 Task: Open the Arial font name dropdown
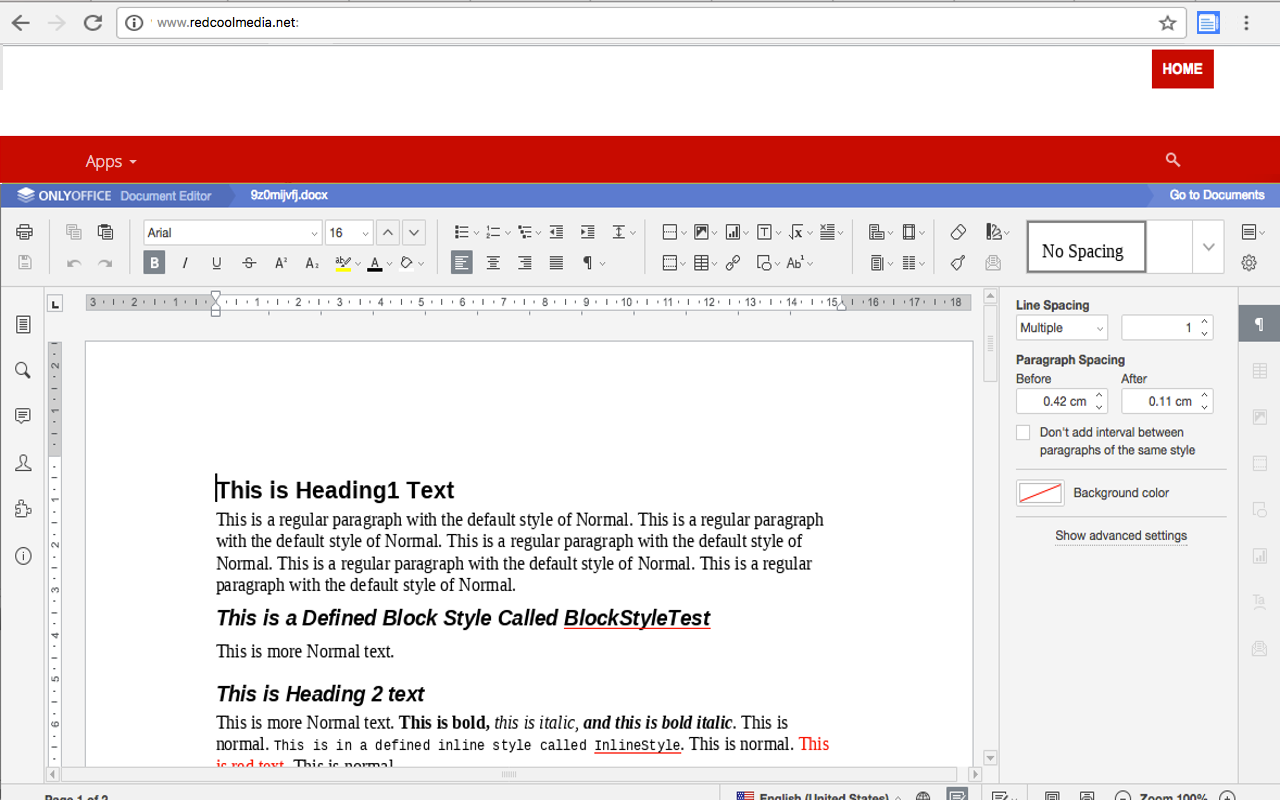pyautogui.click(x=232, y=233)
